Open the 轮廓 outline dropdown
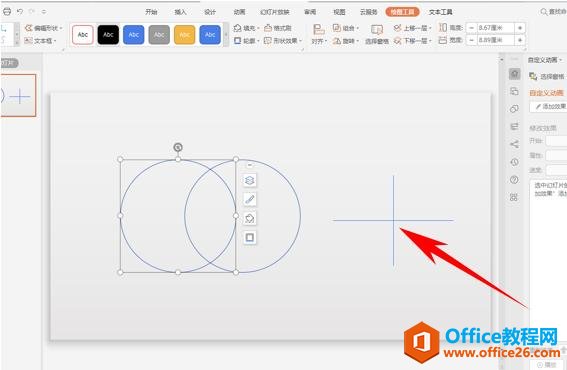Viewport: 567px width, 370px height. (x=247, y=41)
